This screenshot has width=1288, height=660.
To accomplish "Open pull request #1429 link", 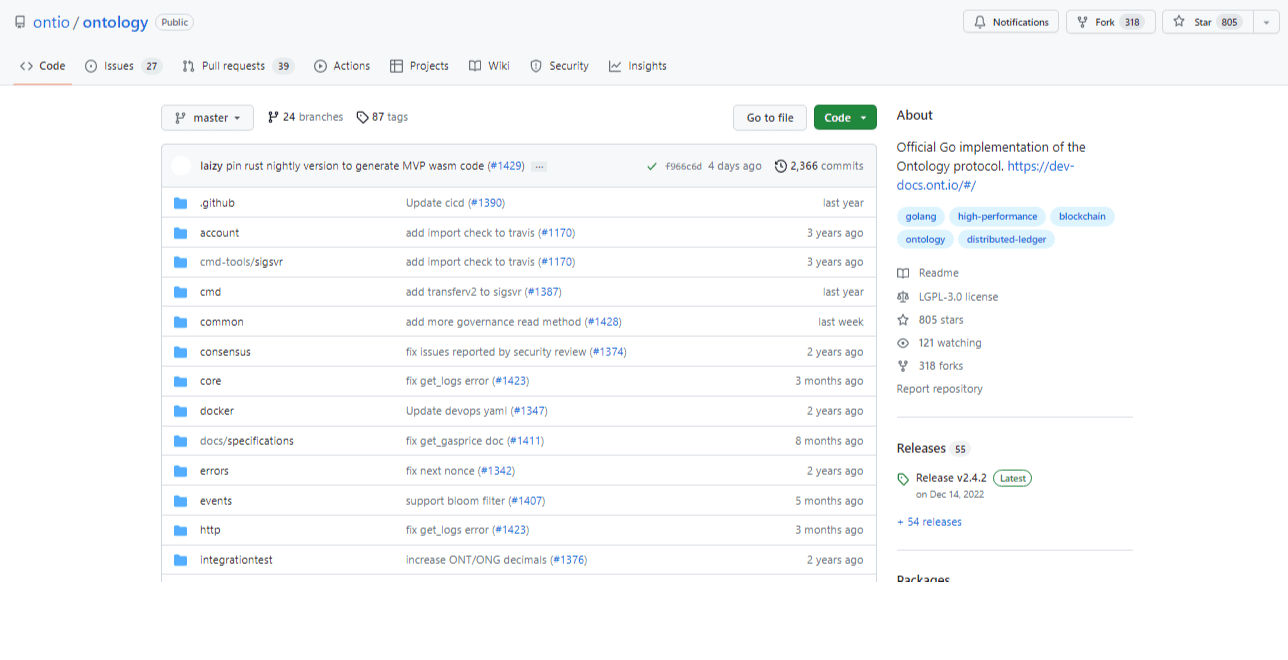I will (x=506, y=166).
